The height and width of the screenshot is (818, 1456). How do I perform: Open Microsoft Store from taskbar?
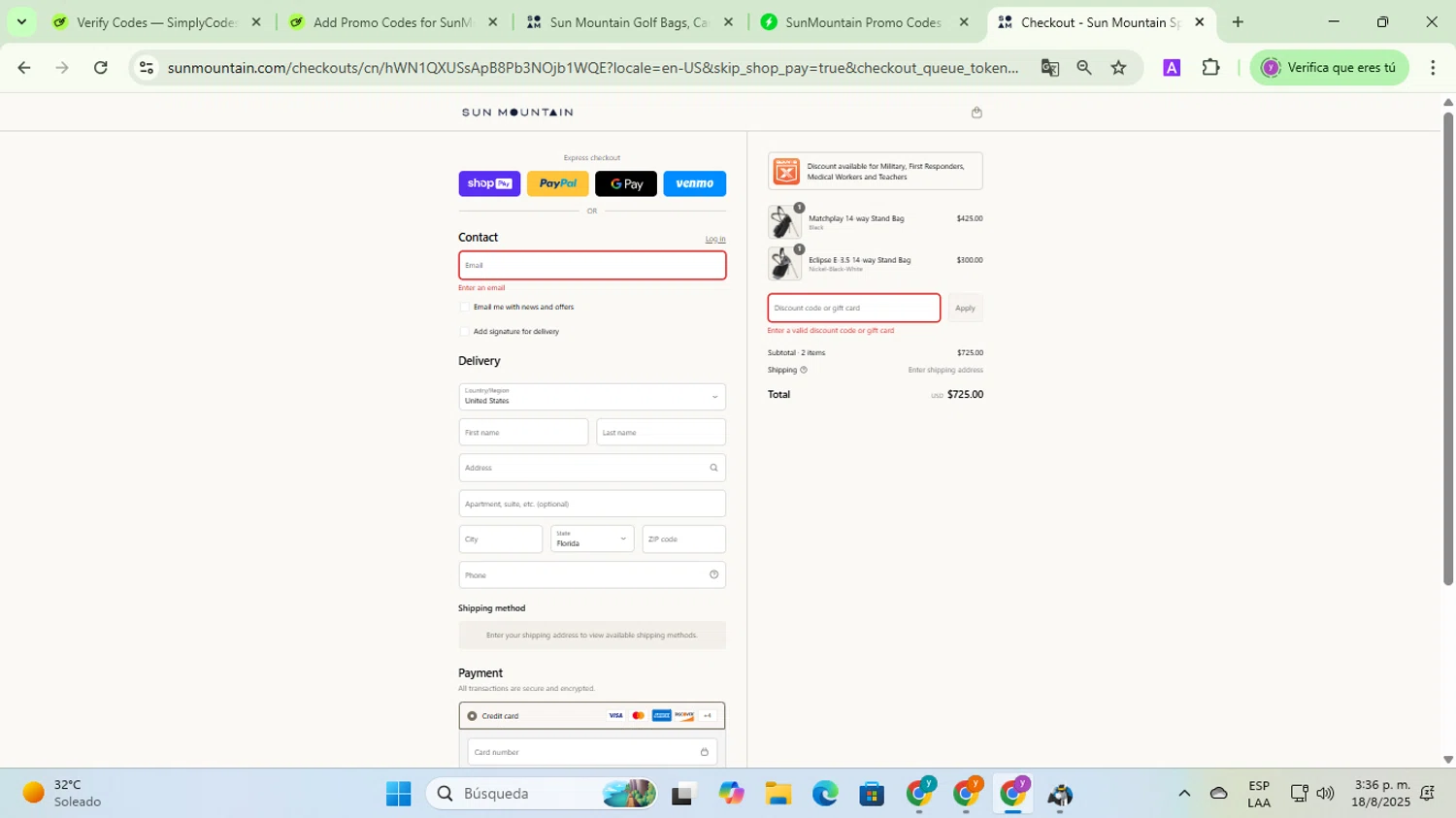click(x=872, y=794)
